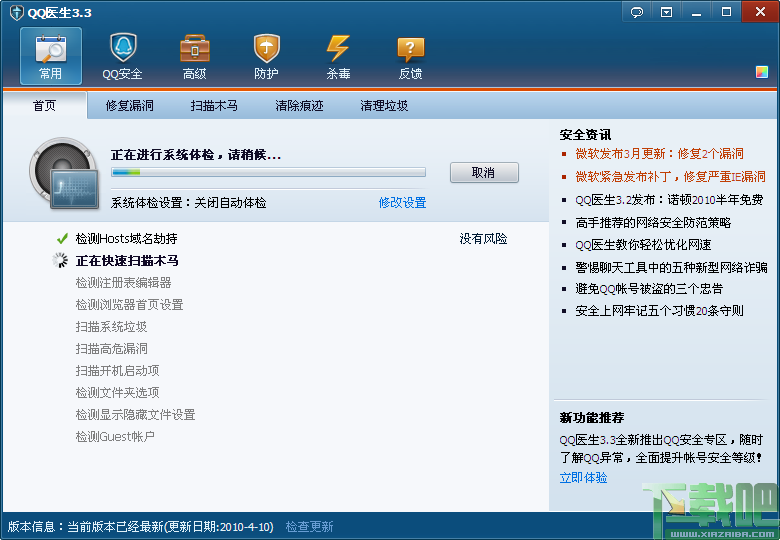Image resolution: width=780 pixels, height=540 pixels.
Task: Click the green checkmark next to Hosts detection
Action: [x=62, y=239]
